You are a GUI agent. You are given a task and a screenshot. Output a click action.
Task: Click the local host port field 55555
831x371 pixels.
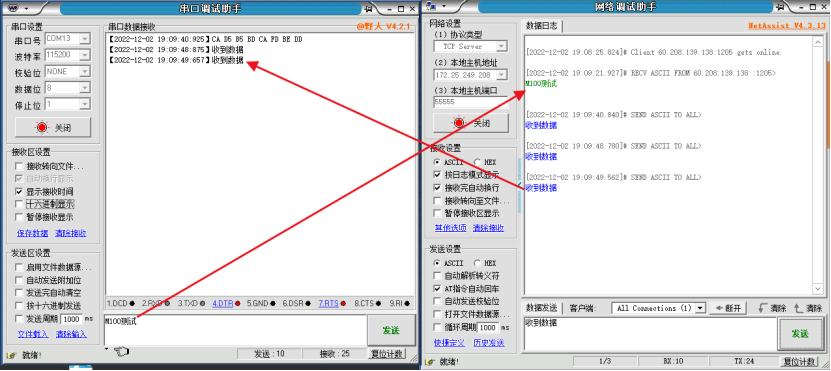point(471,102)
